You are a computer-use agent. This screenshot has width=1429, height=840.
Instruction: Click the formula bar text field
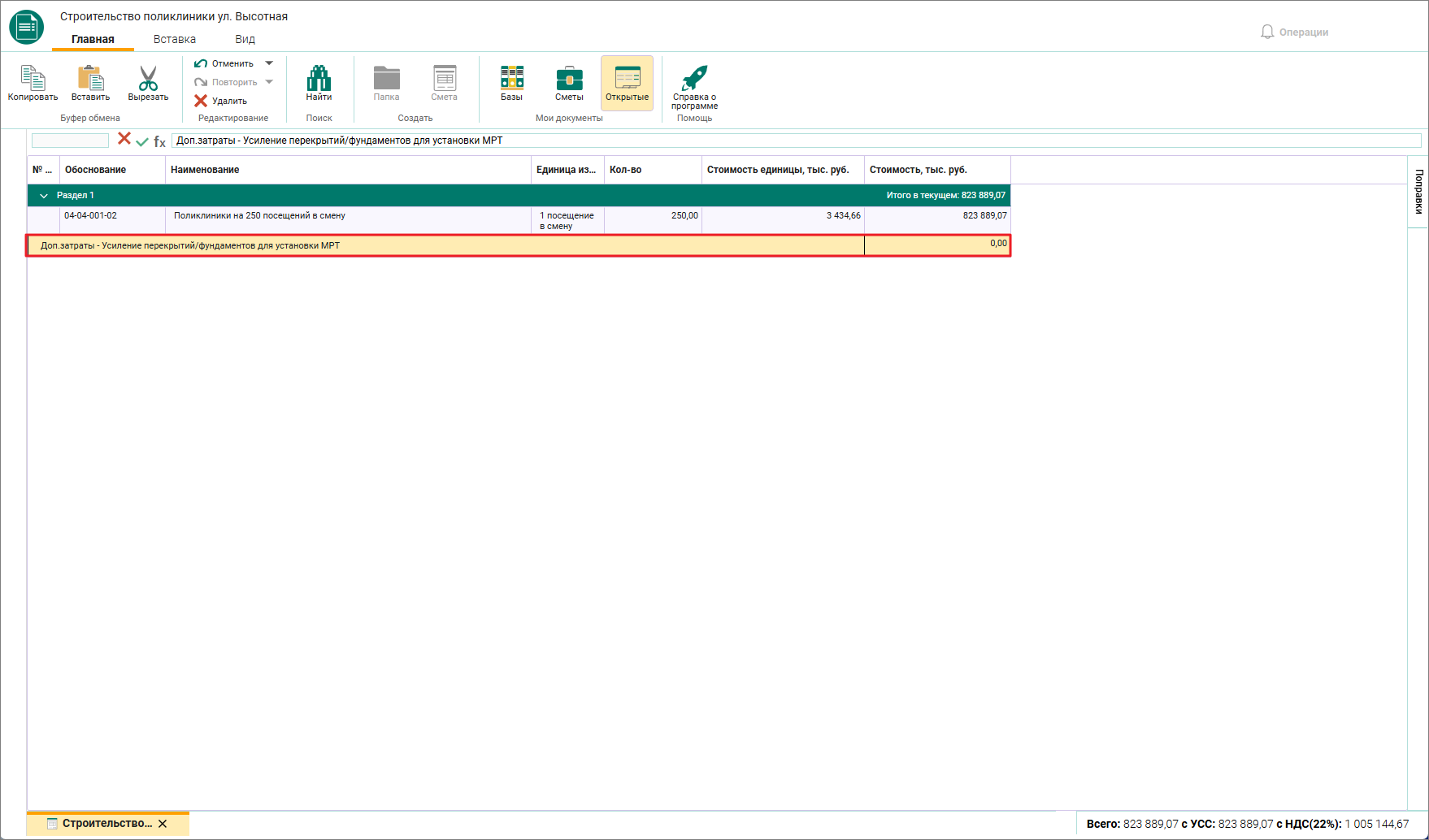point(797,141)
